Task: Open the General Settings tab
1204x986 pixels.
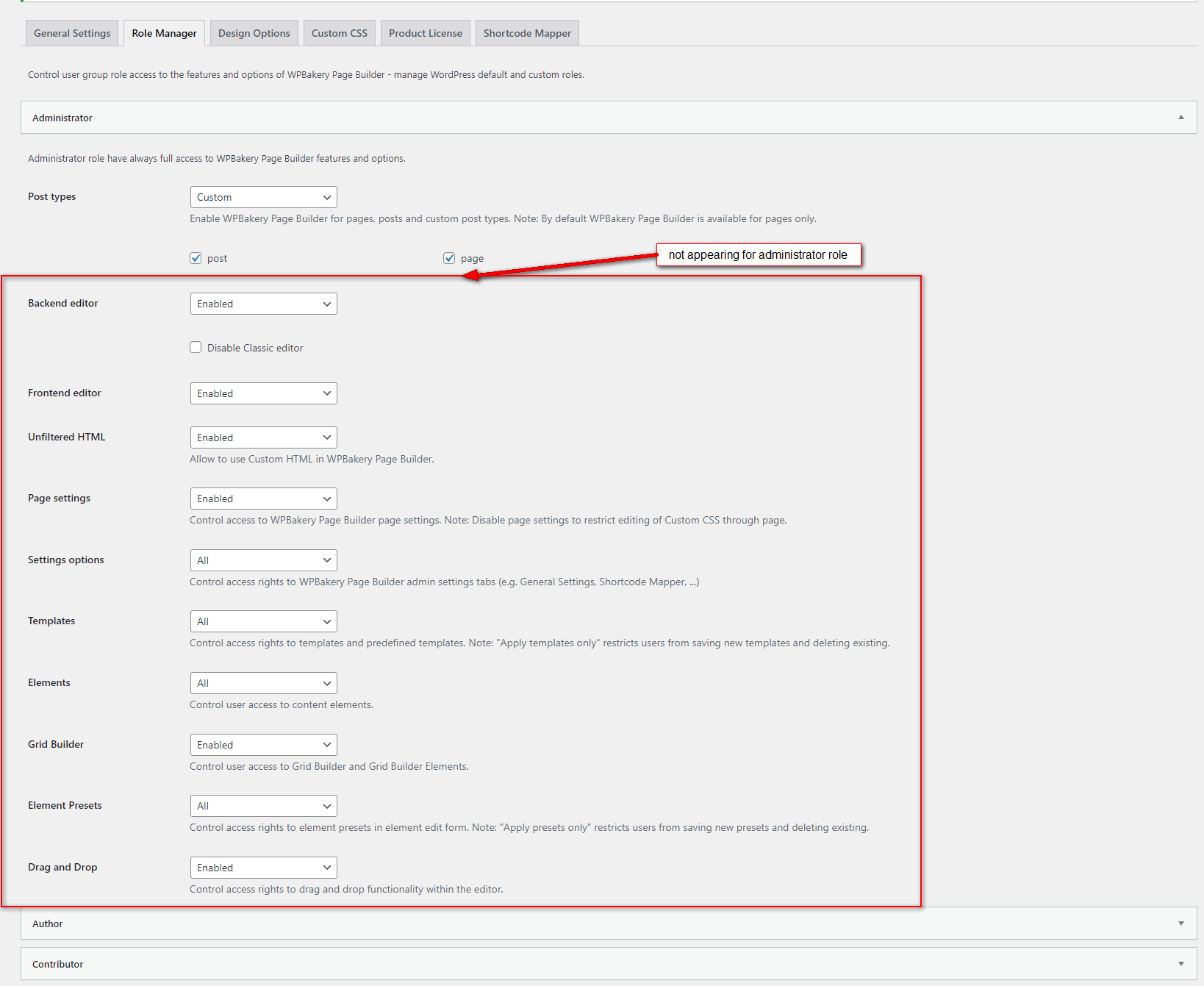Action: 72,33
